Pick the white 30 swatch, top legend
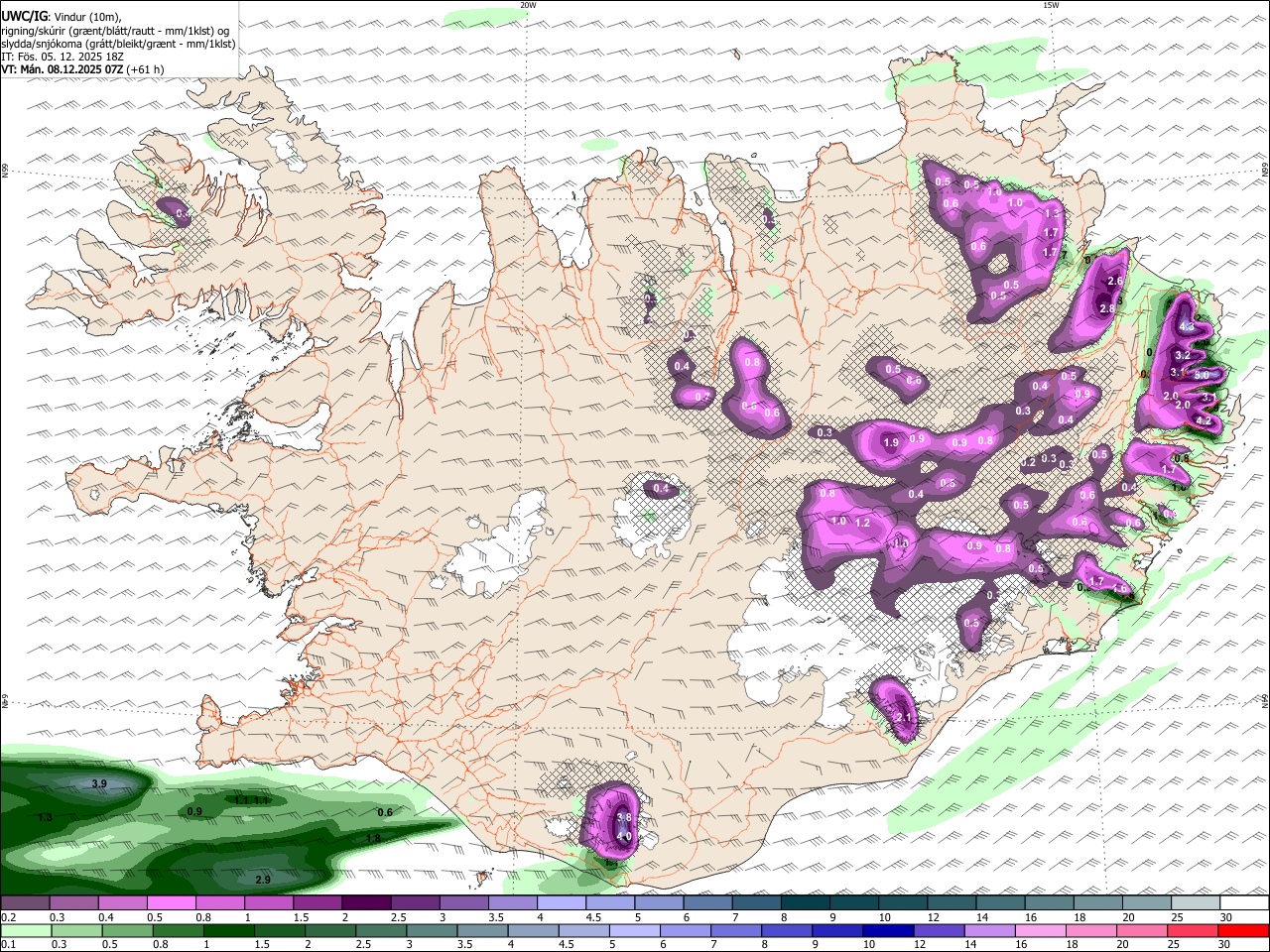The width and height of the screenshot is (1270, 952). pyautogui.click(x=1244, y=903)
